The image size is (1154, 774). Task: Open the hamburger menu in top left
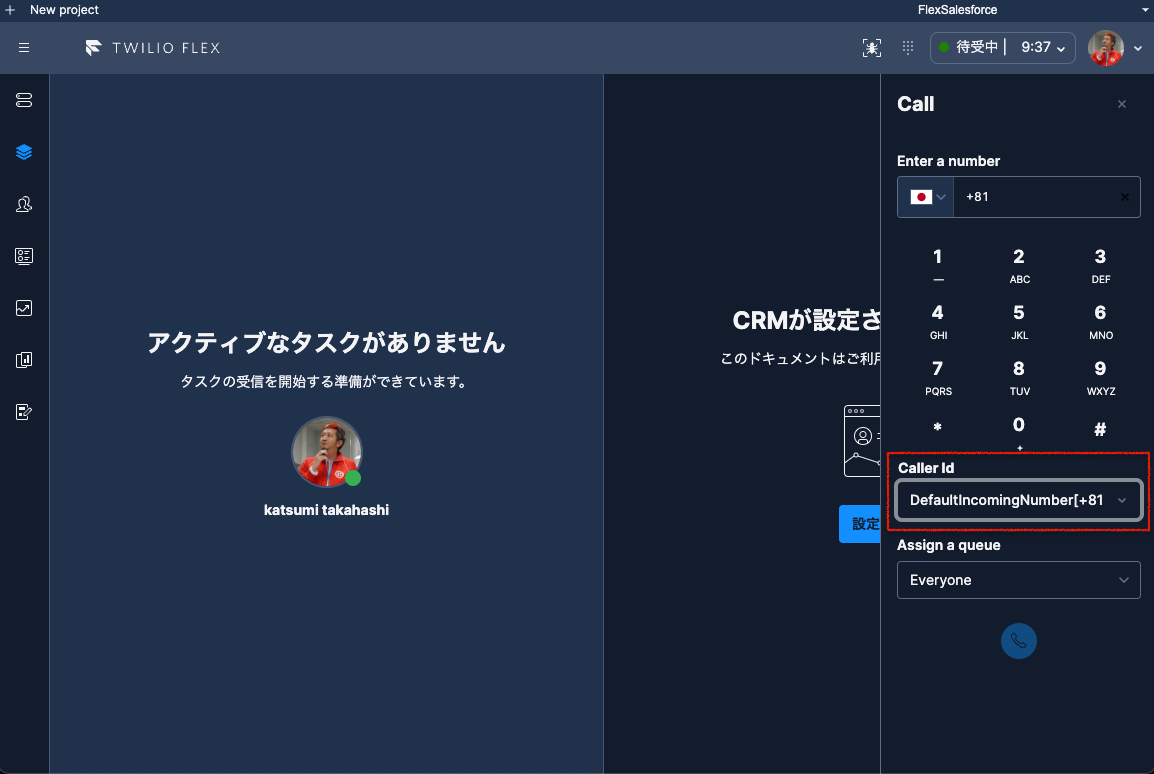[24, 47]
